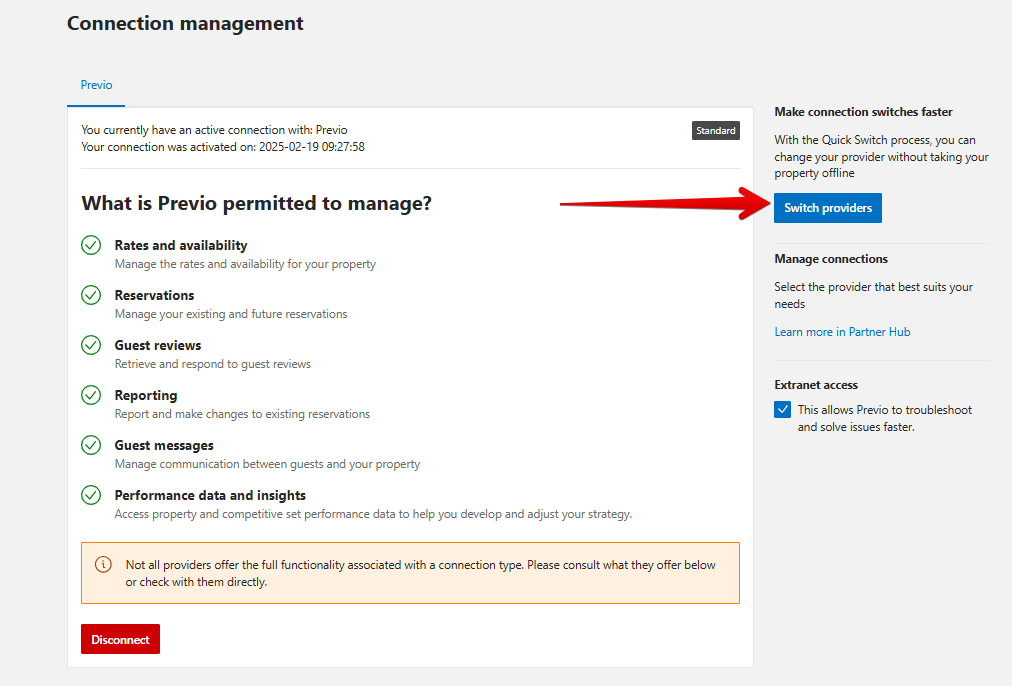Click the Reporting permission heading
This screenshot has width=1012, height=686.
tap(146, 395)
